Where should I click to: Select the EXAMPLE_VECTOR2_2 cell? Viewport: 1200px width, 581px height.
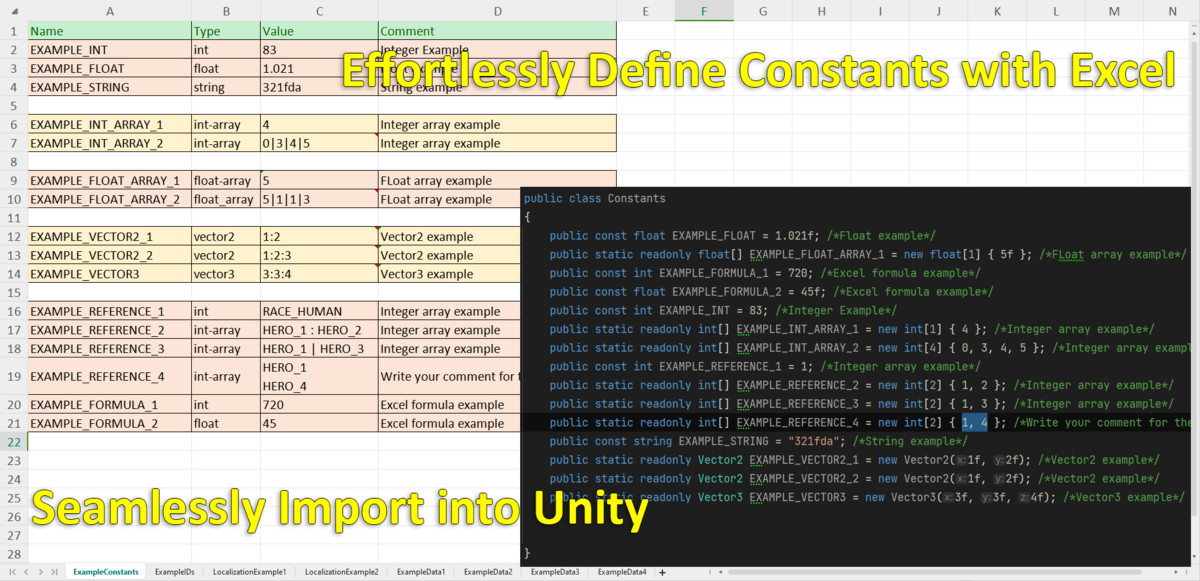tap(109, 255)
